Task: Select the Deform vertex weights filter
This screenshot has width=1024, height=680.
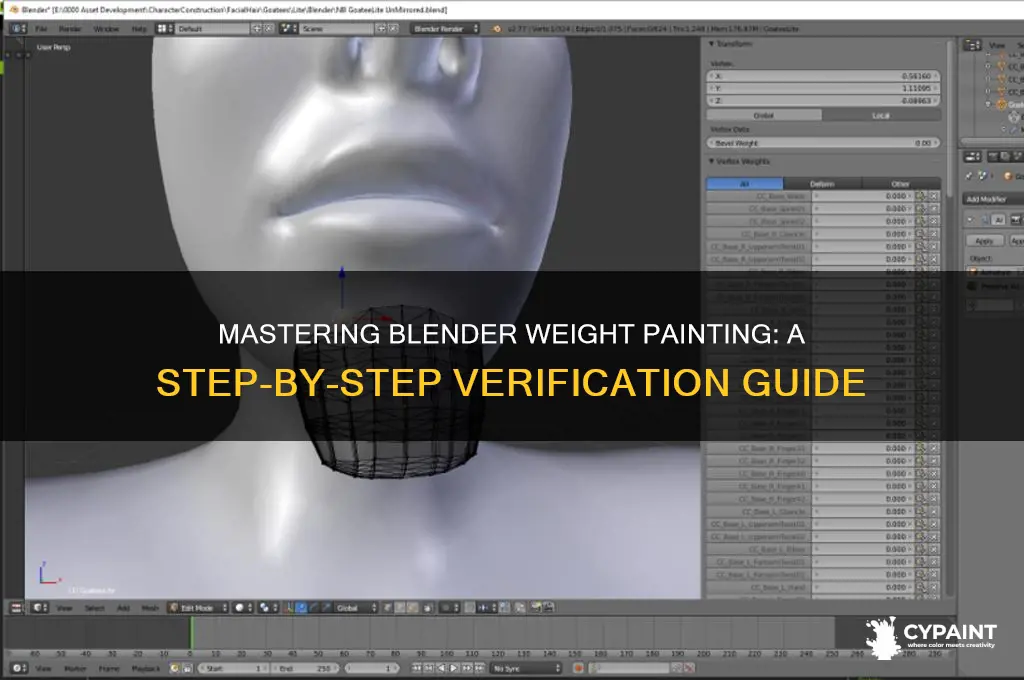Action: pyautogui.click(x=822, y=184)
